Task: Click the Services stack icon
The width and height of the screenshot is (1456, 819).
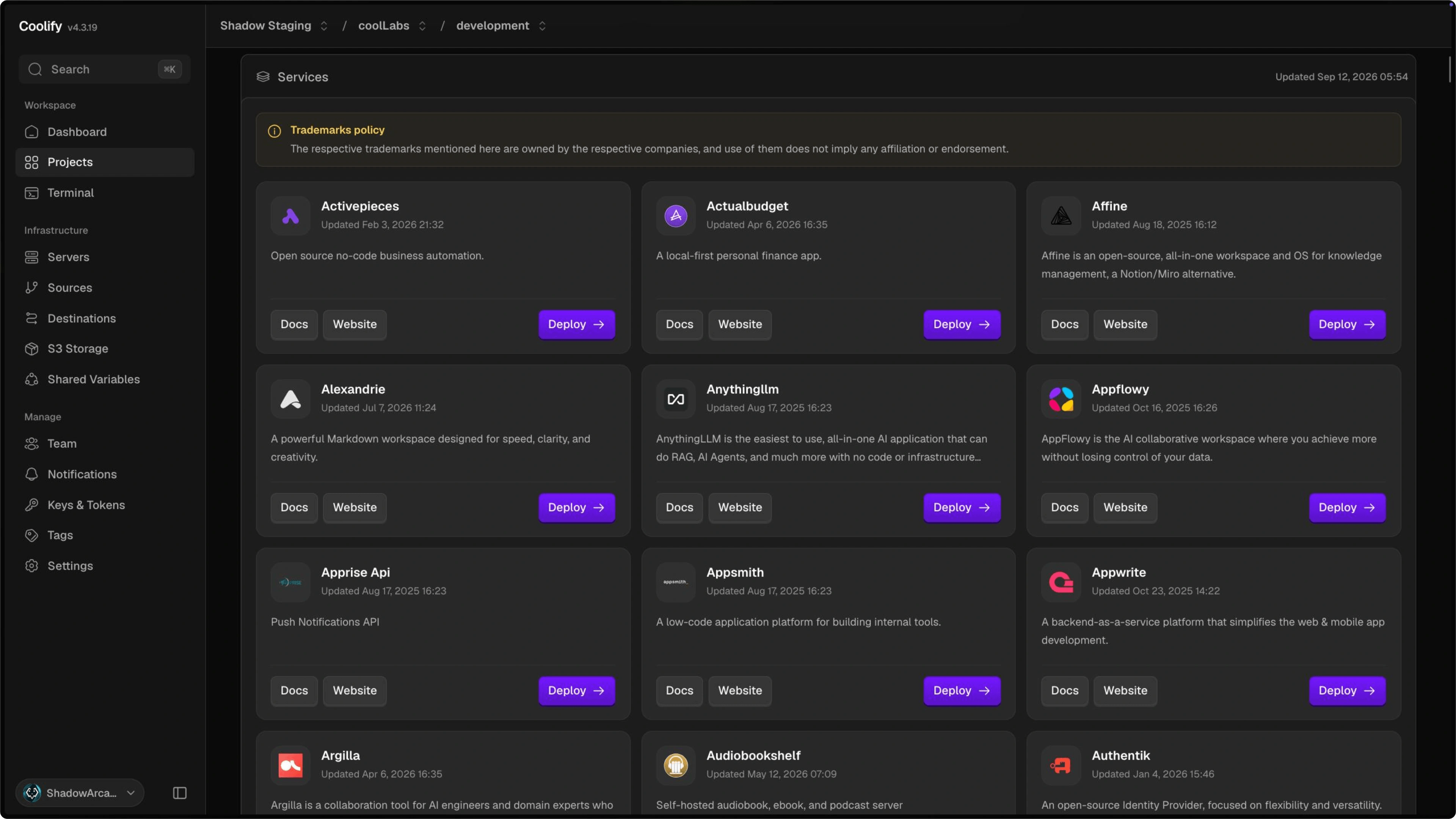Action: [263, 77]
